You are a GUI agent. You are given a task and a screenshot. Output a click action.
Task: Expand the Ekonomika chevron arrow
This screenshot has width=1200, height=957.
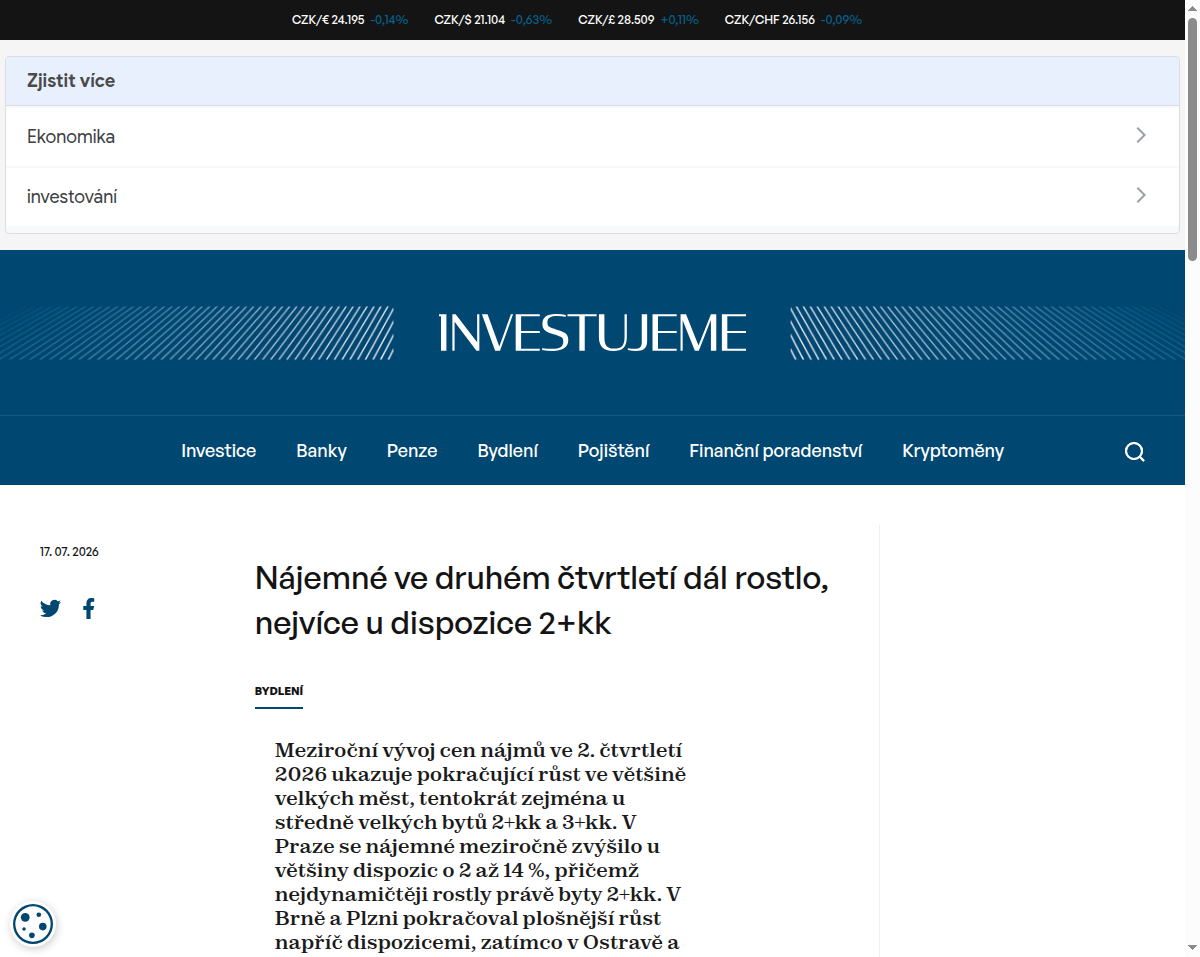tap(1141, 136)
